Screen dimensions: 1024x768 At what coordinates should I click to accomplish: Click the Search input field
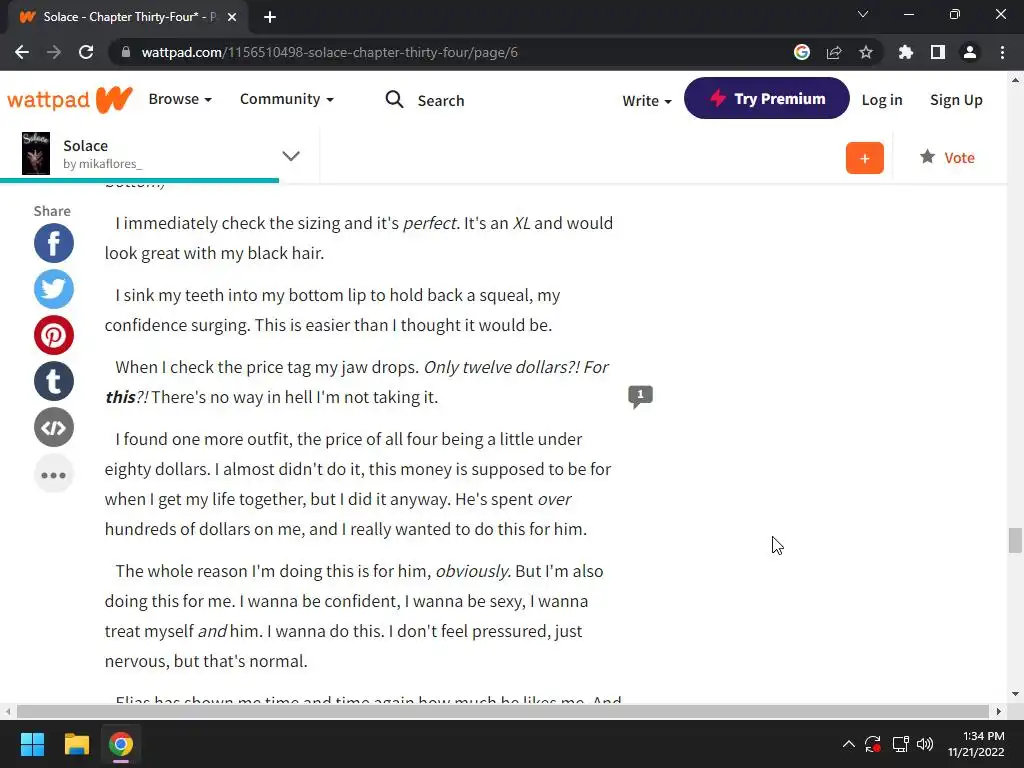coord(441,101)
